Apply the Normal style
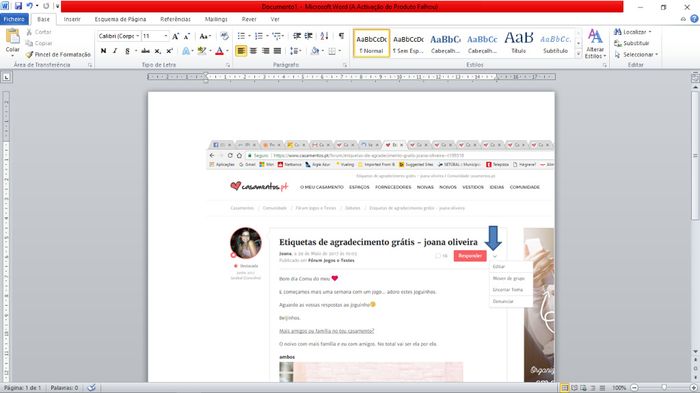Image resolution: width=700 pixels, height=393 pixels. click(x=371, y=43)
